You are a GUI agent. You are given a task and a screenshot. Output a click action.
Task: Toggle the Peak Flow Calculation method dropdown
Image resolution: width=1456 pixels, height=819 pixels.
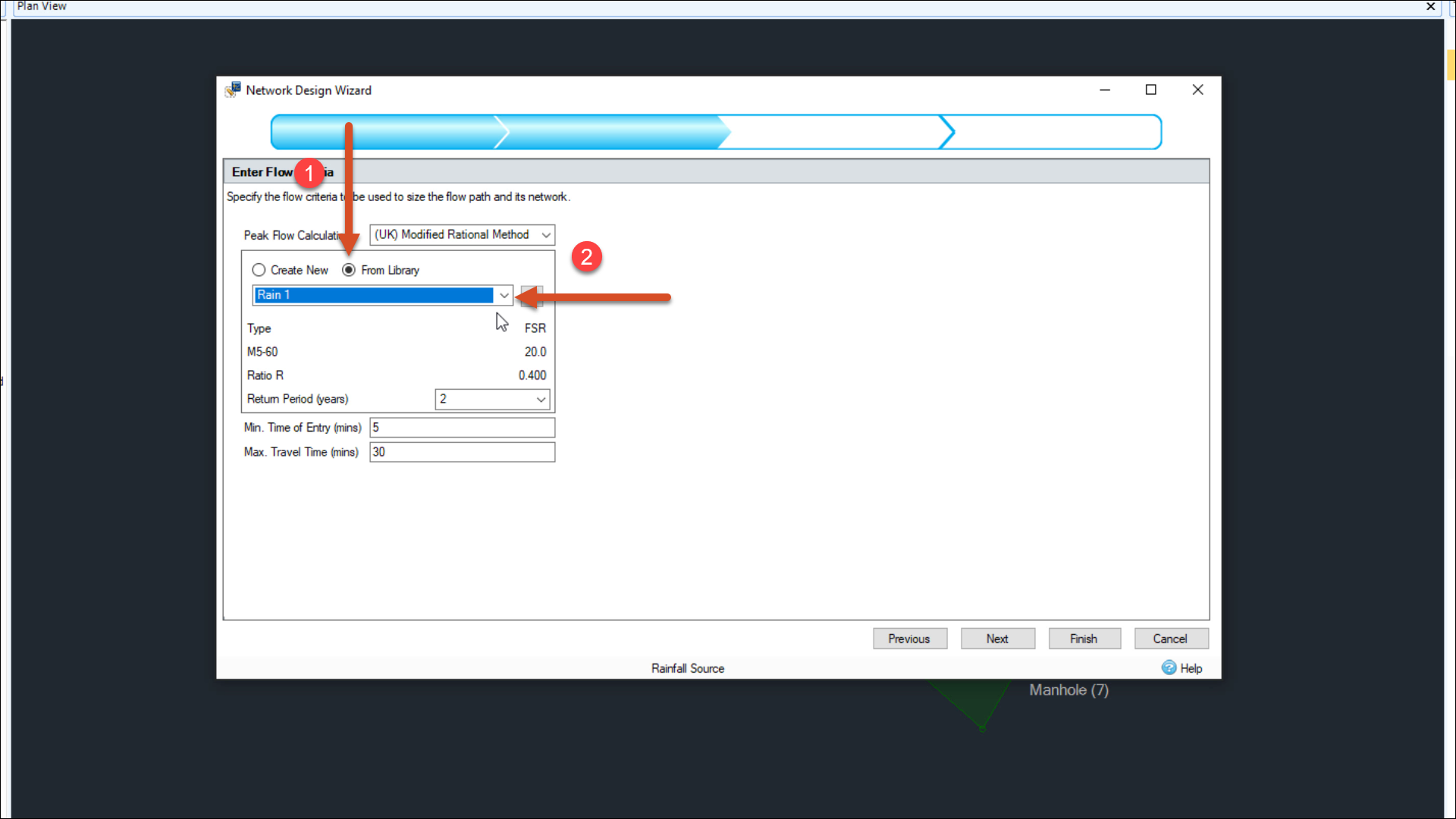tap(546, 234)
